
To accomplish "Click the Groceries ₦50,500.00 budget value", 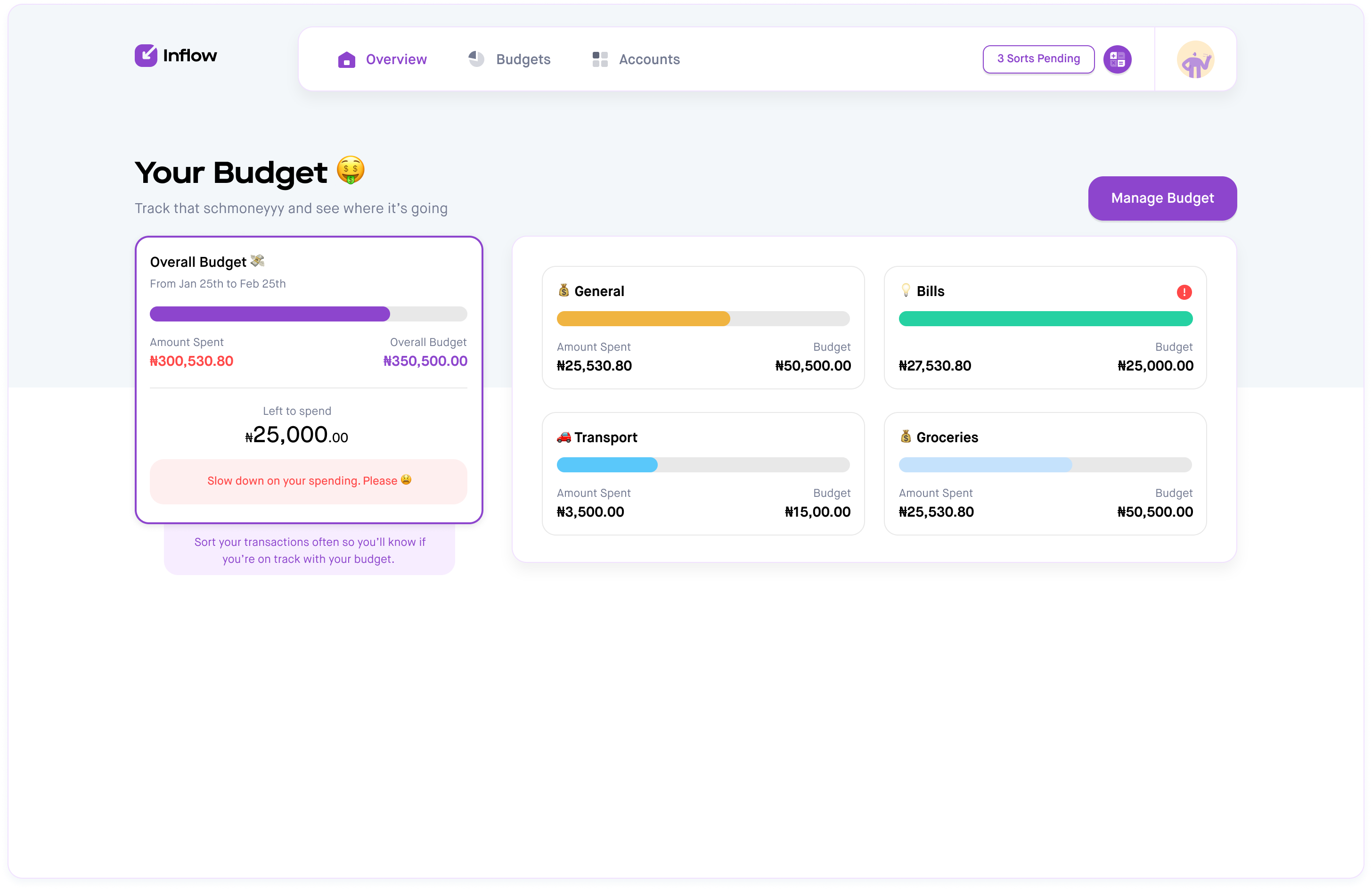I will pos(1155,512).
